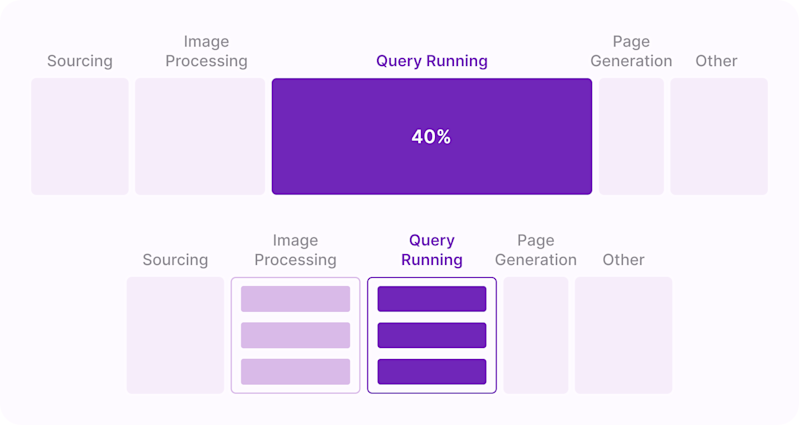799x425 pixels.
Task: Select the top row Sourcing block
Action: tap(80, 136)
